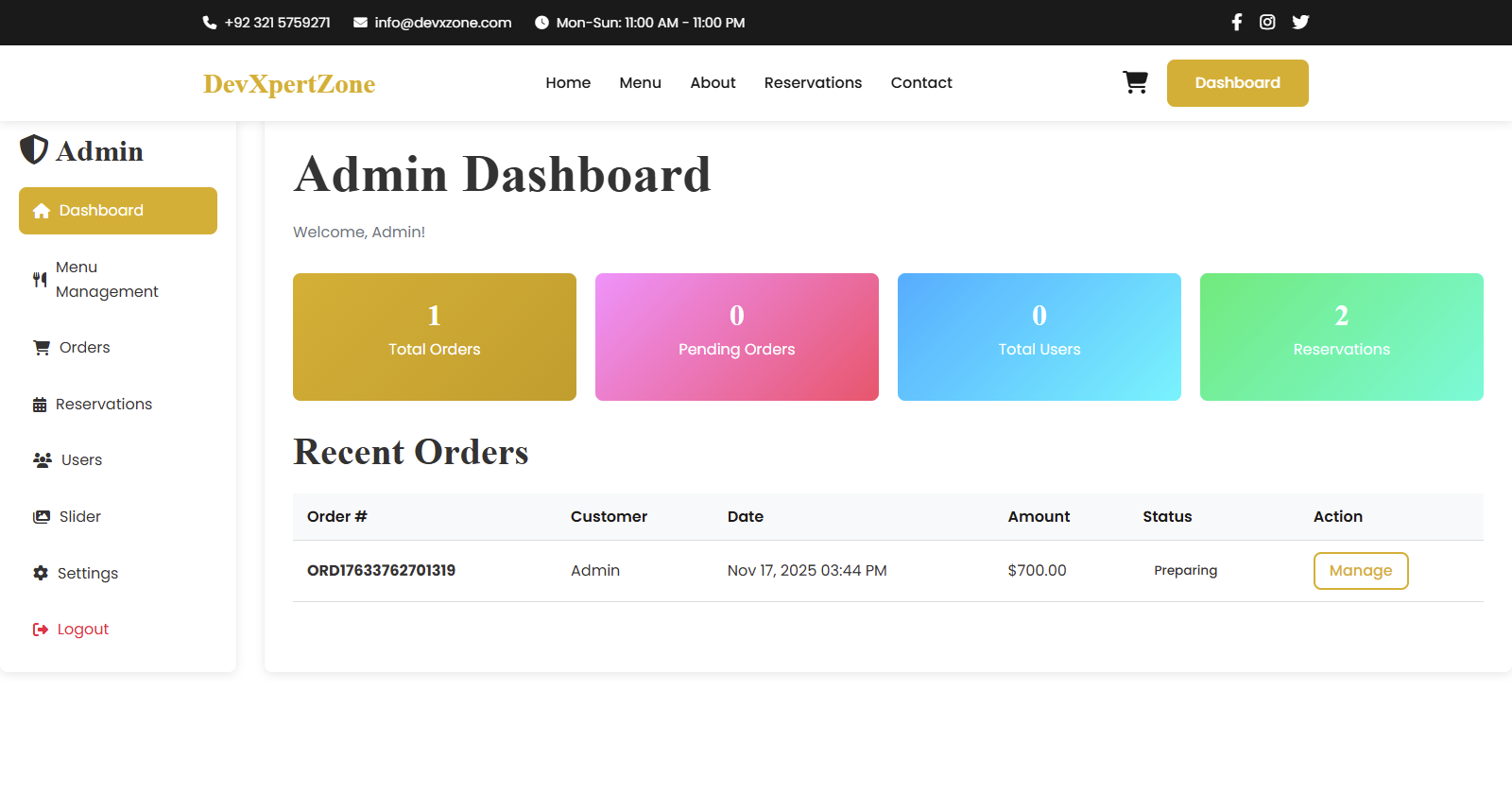The image size is (1512, 812).
Task: Click the DevXpertZone logo
Action: coord(289,84)
